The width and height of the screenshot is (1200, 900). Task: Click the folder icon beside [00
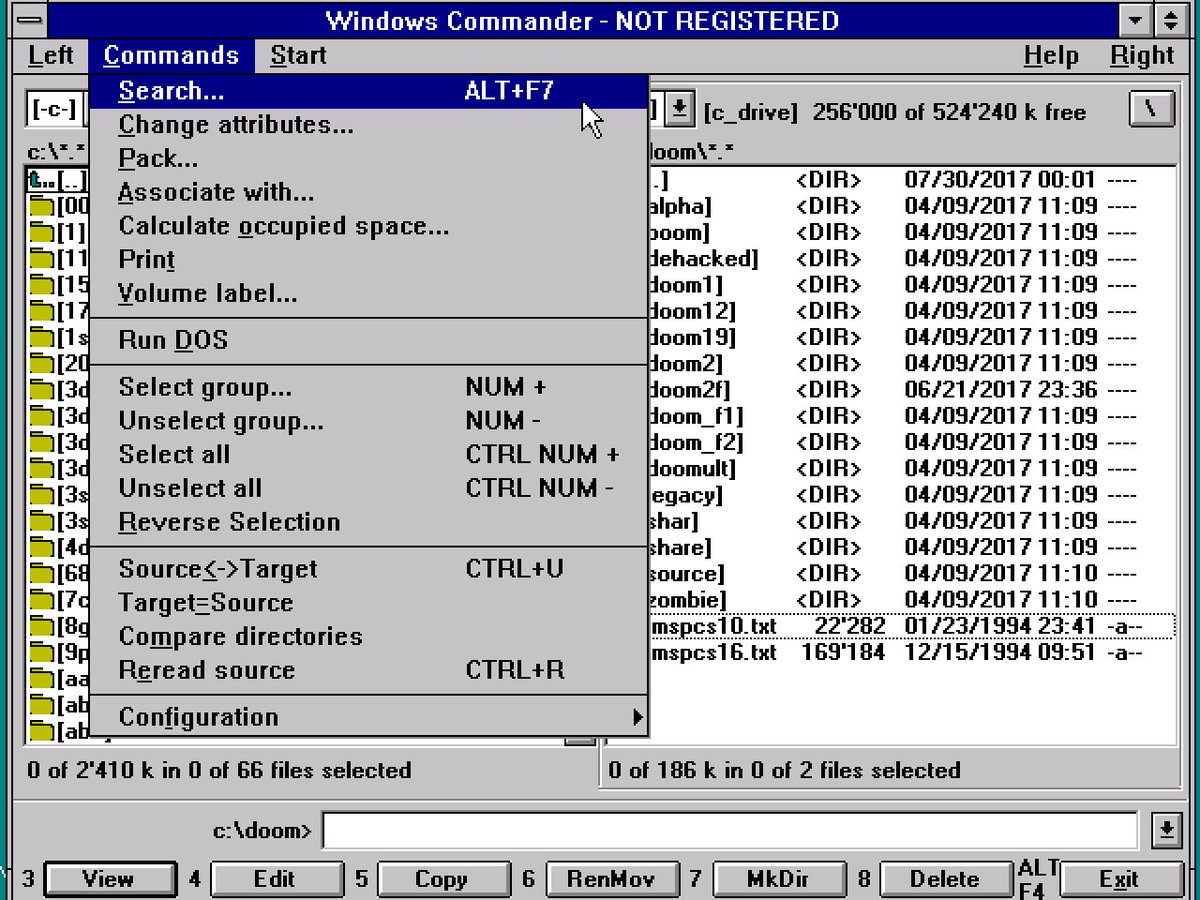(x=42, y=207)
